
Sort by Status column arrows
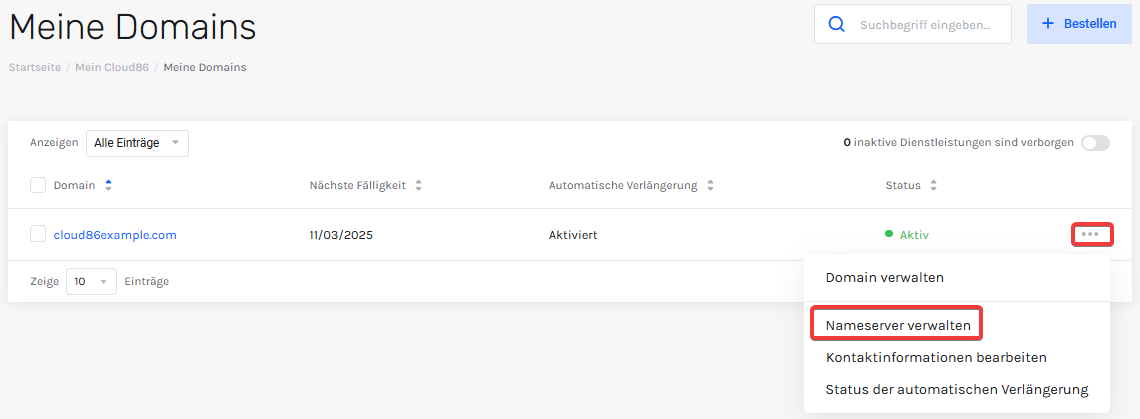[x=934, y=185]
